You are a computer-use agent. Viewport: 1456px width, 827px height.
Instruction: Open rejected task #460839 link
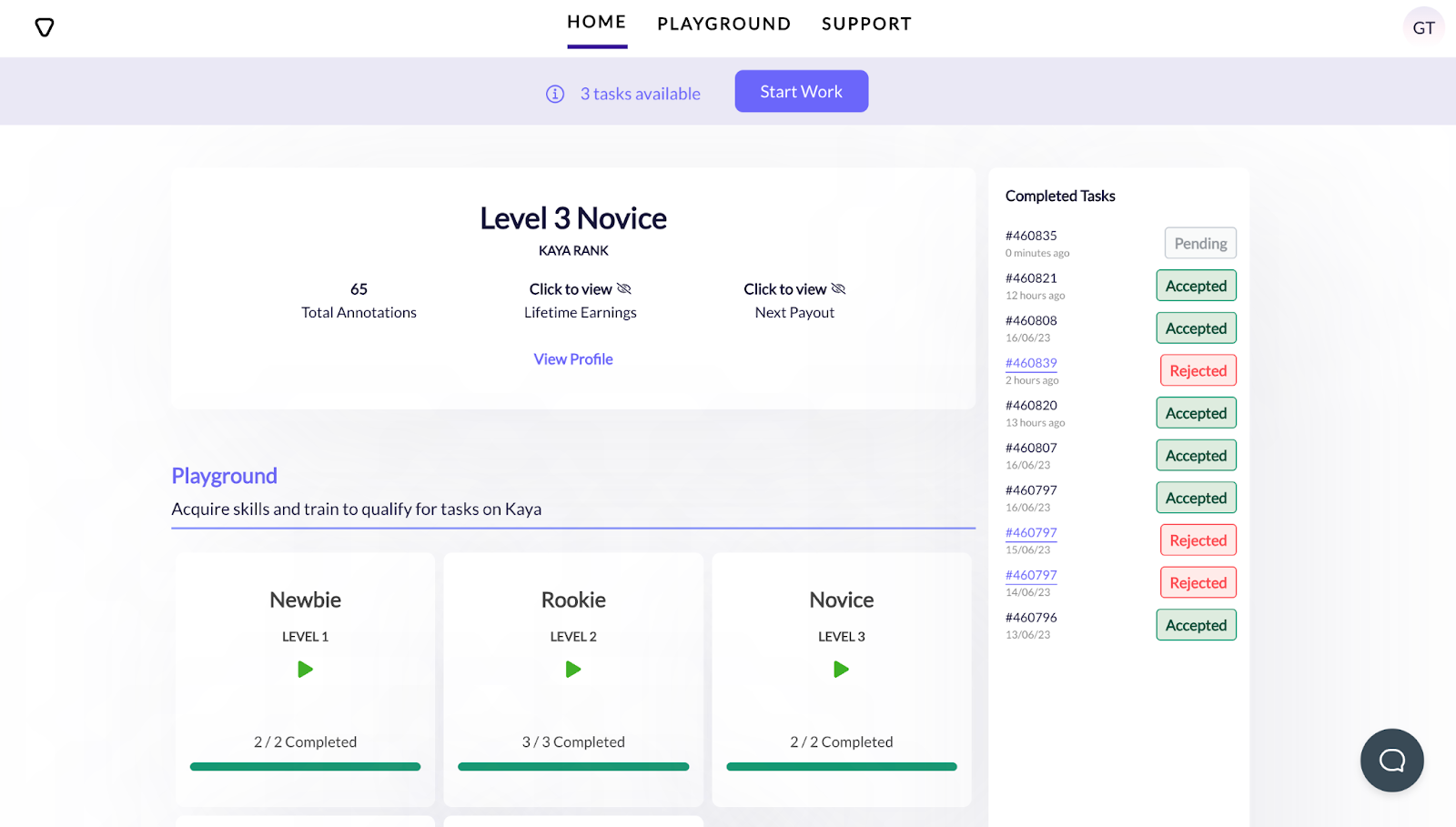coord(1031,363)
